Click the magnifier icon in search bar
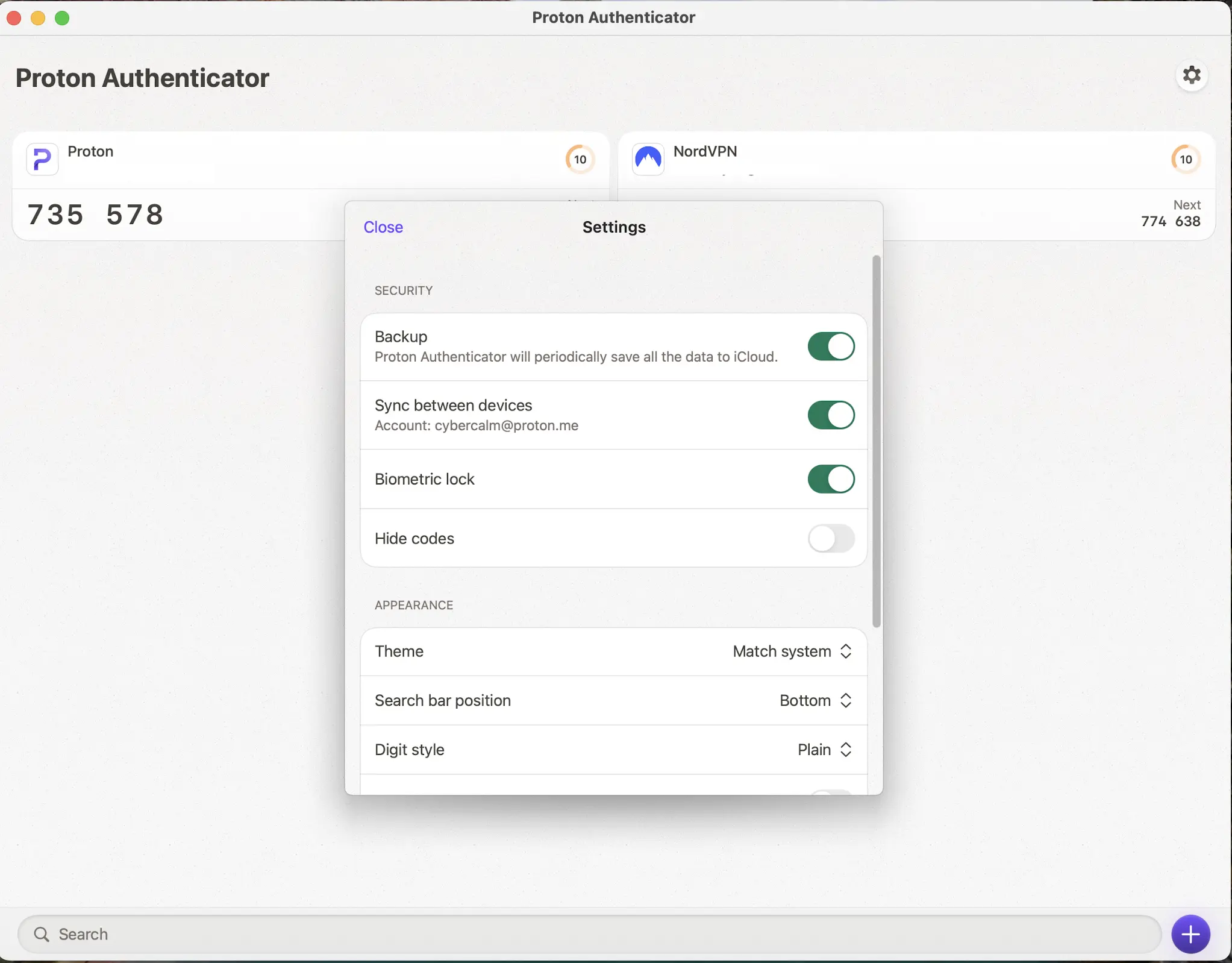This screenshot has height=963, width=1232. coord(42,934)
